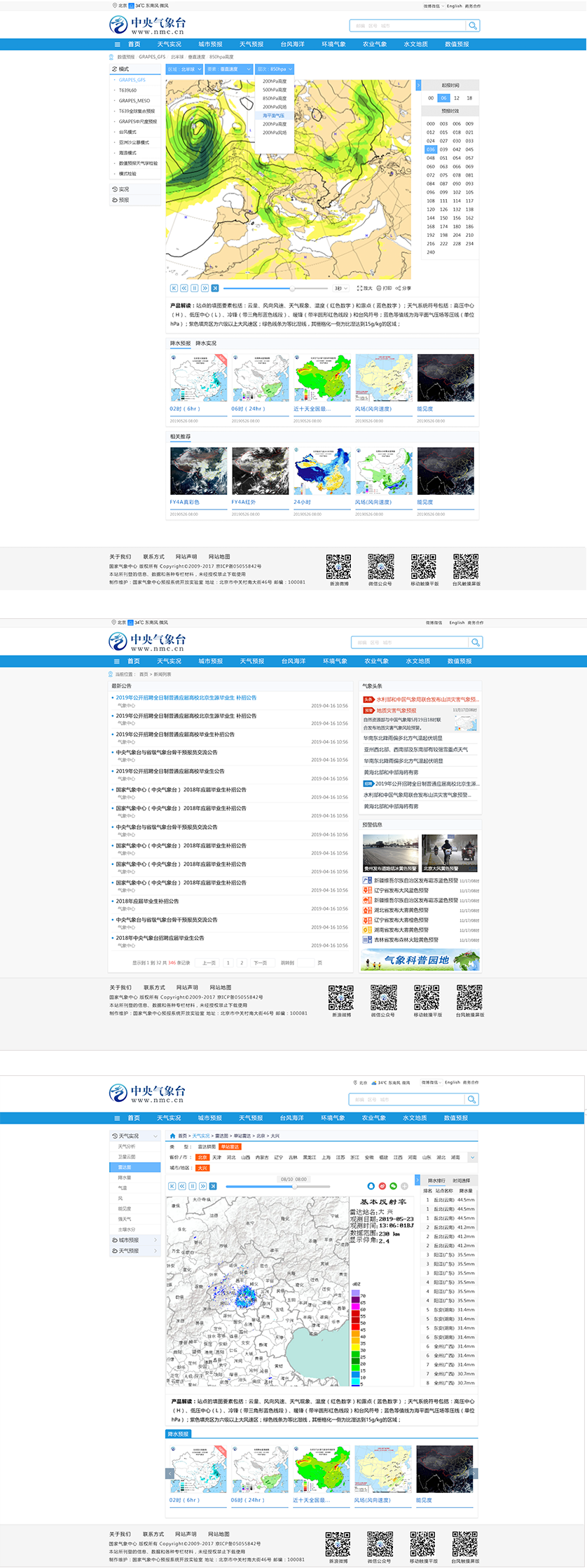Select start time 12 under 起报时间
This screenshot has width=587, height=1568.
point(457,98)
